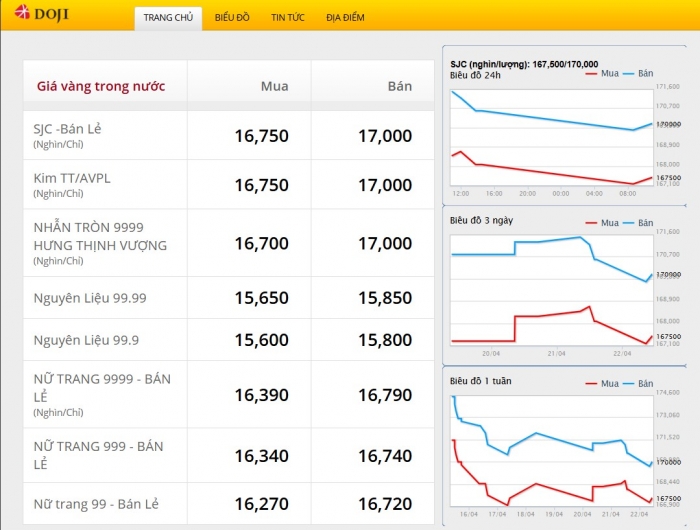Screen dimensions: 700x530
Task: Open the TRANG CHỦ tab
Action: coord(168,19)
